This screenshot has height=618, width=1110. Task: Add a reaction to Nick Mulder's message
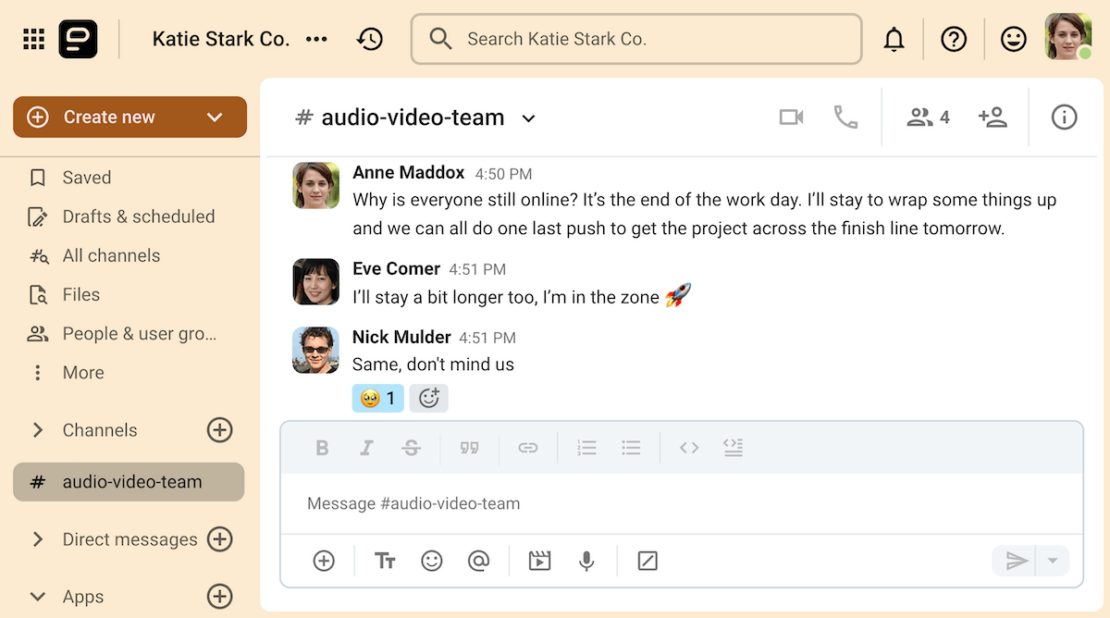(x=429, y=397)
